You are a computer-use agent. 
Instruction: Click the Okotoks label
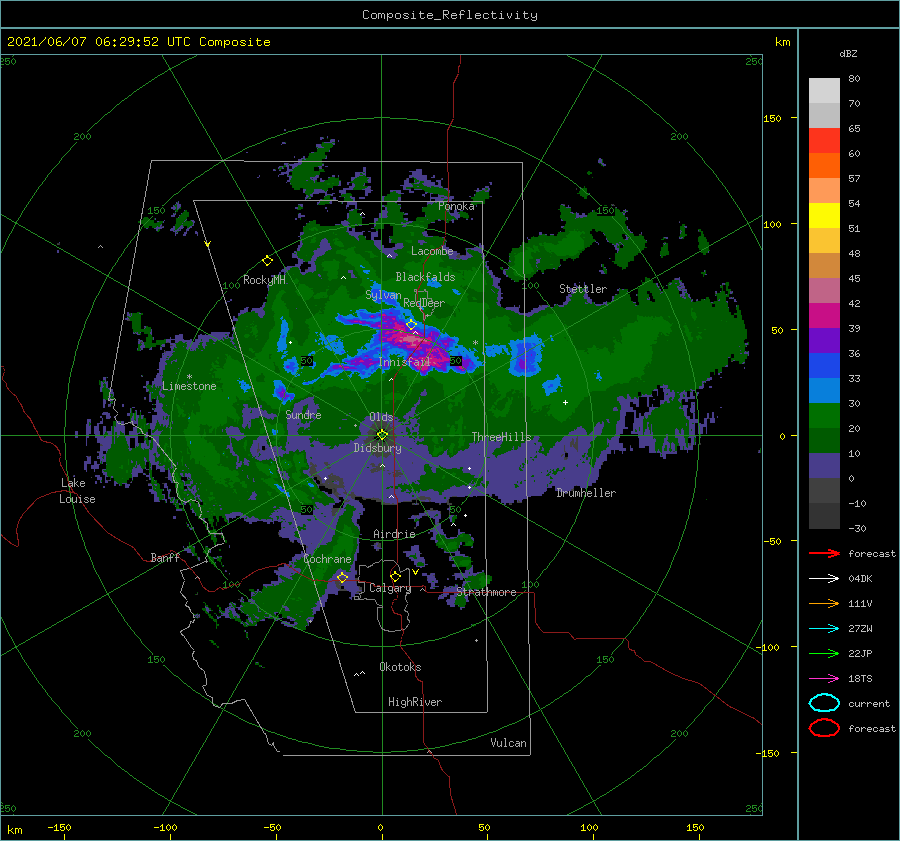tap(400, 667)
